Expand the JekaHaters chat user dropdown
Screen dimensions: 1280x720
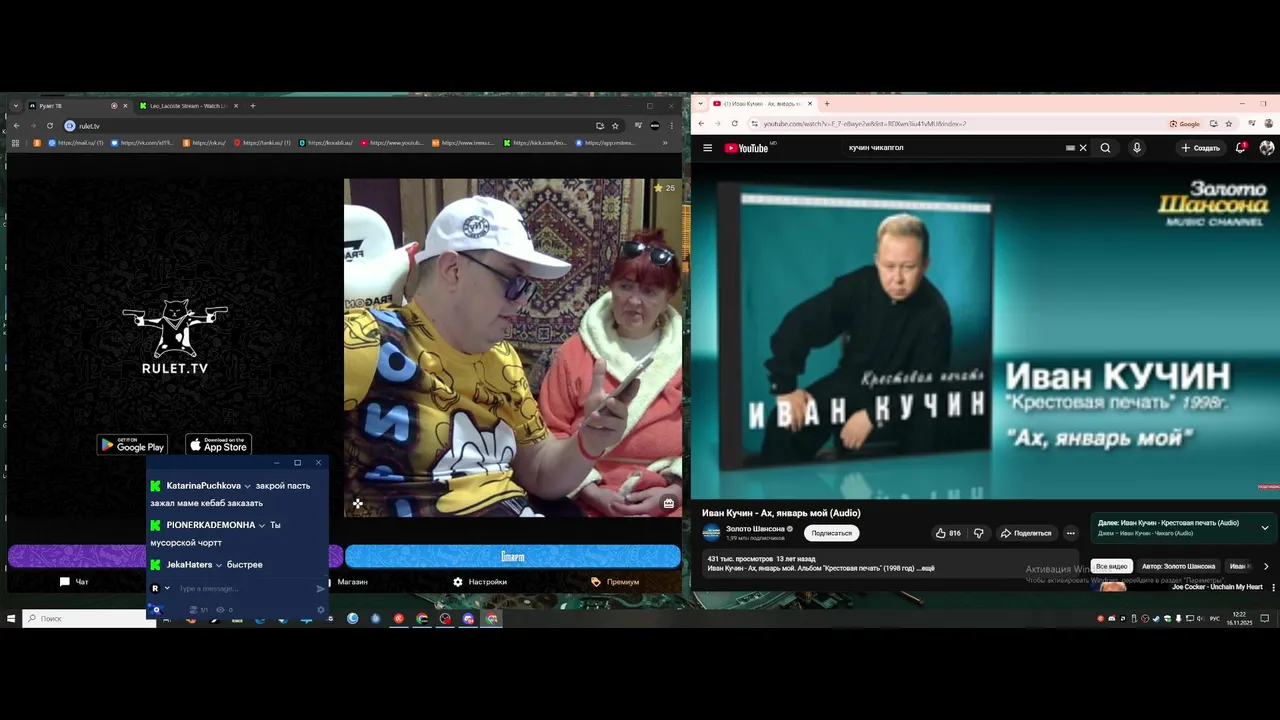click(x=219, y=565)
